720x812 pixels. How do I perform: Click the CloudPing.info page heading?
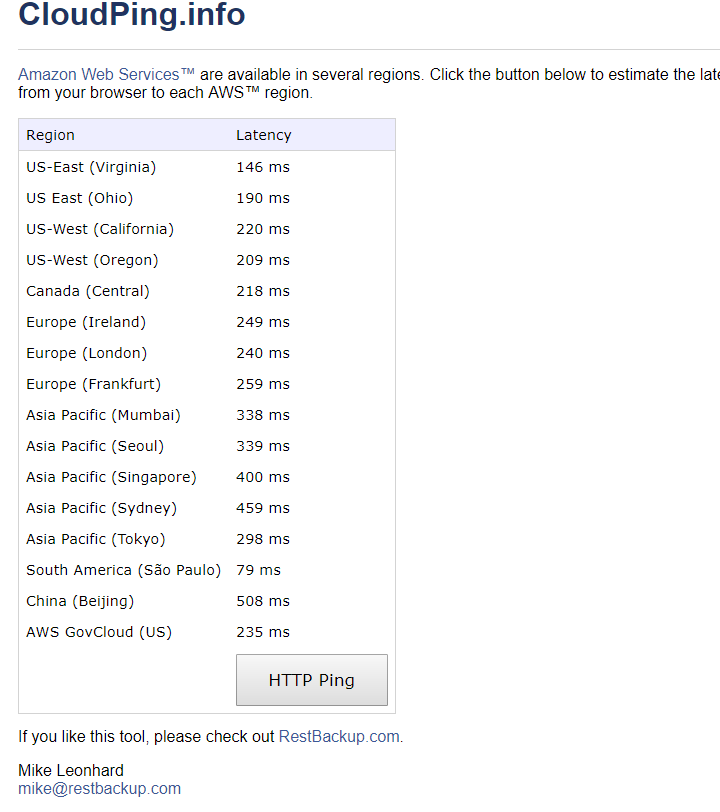coord(132,15)
